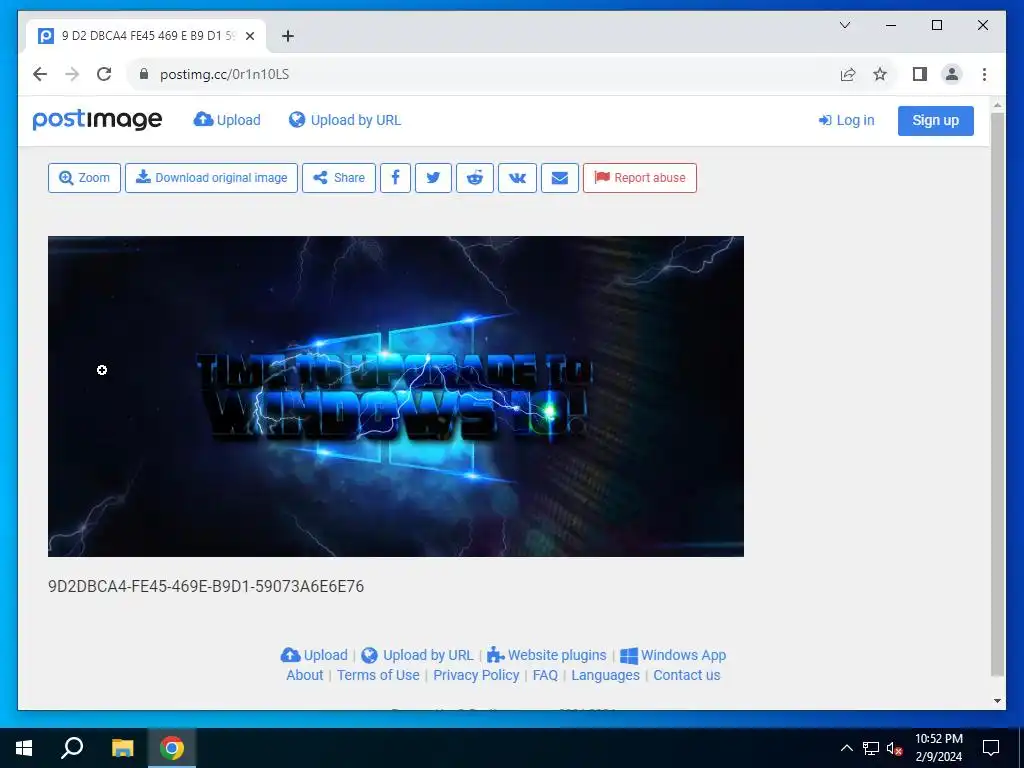Expand the tab search dropdown
This screenshot has height=768, width=1024.
(x=844, y=25)
